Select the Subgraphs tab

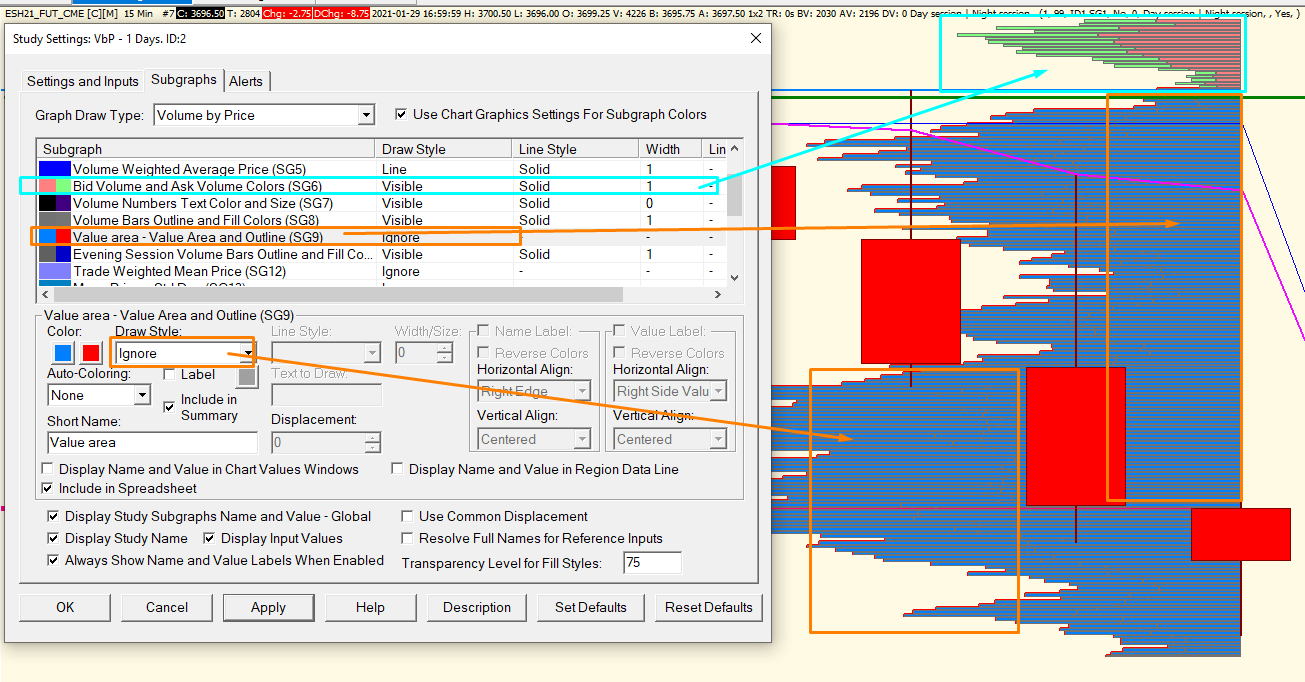tap(184, 79)
